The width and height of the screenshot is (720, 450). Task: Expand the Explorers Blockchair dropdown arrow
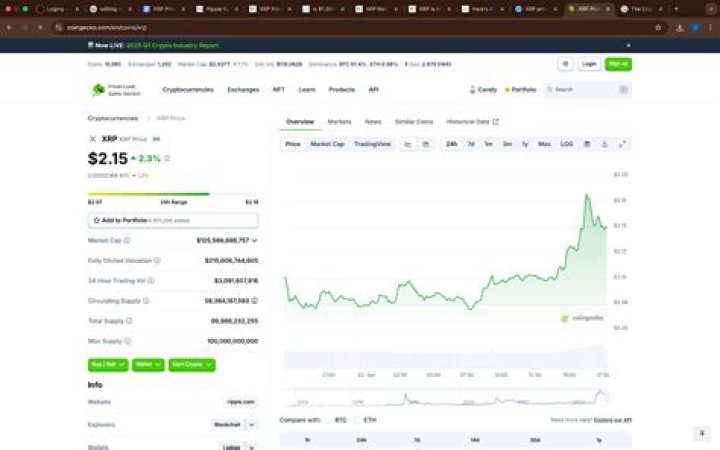click(x=252, y=425)
